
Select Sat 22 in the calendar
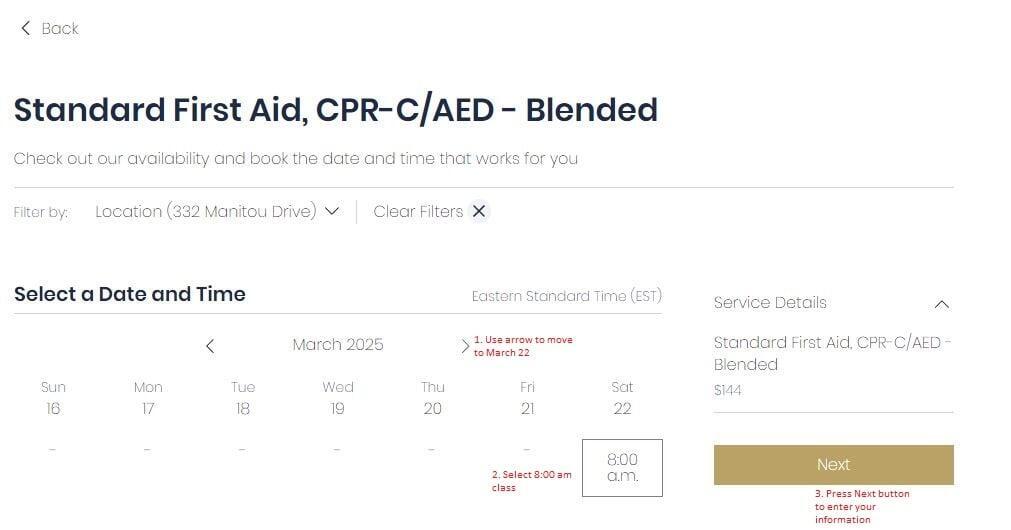(x=622, y=398)
